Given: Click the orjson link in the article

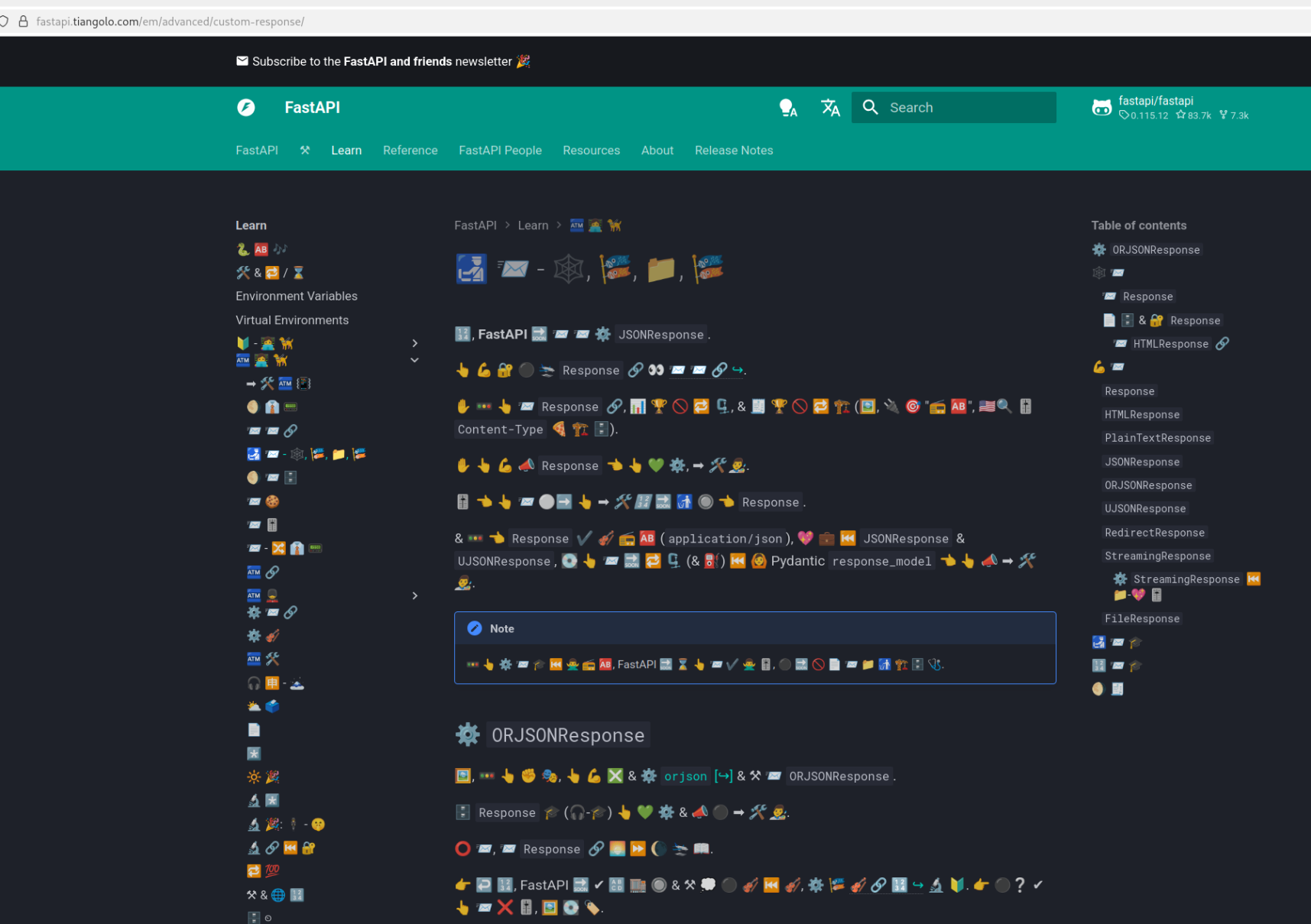Looking at the screenshot, I should [x=686, y=776].
